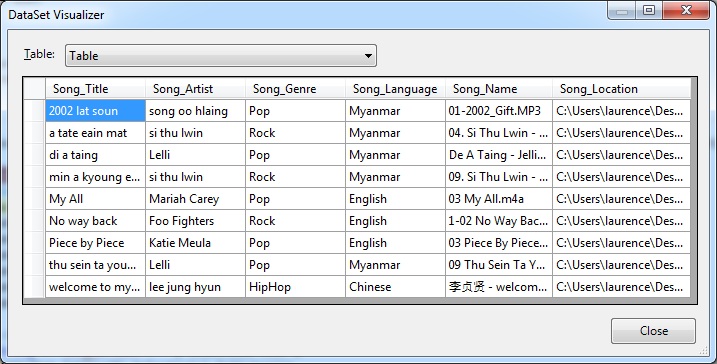Click the 'Foo Fighters' artist cell
This screenshot has height=364, width=717.
point(195,220)
